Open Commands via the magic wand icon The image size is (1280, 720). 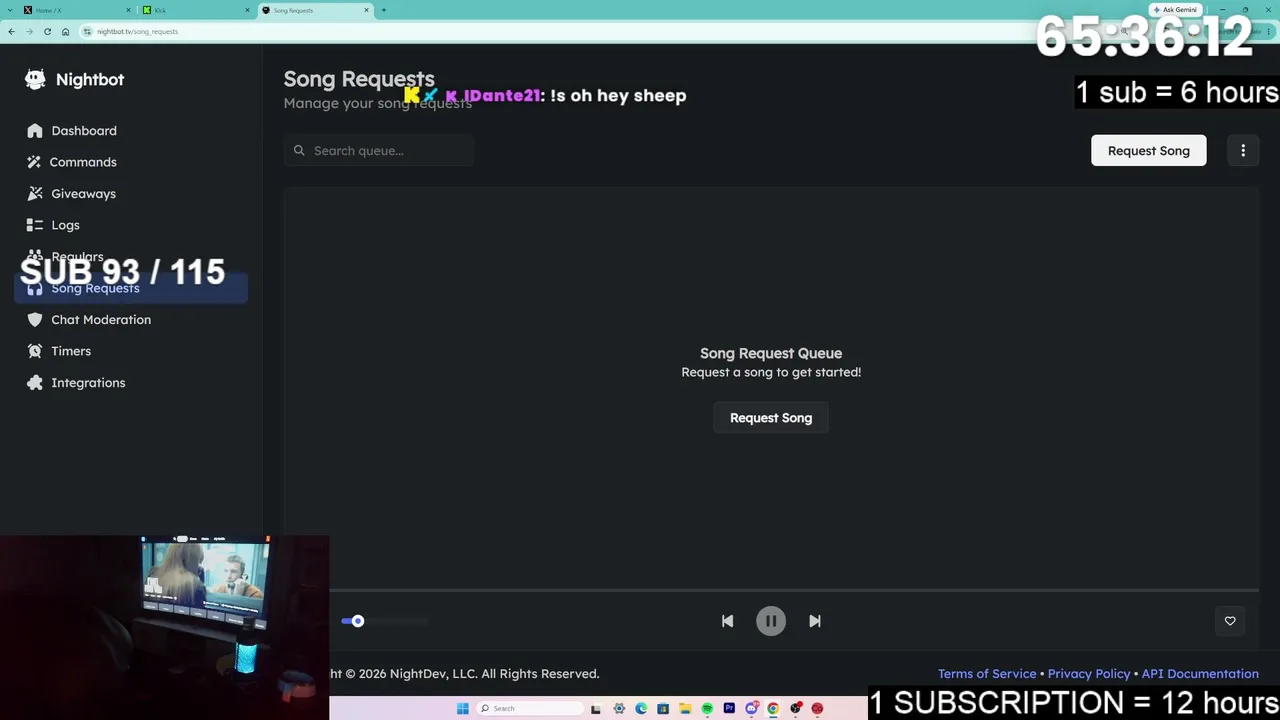tap(35, 162)
